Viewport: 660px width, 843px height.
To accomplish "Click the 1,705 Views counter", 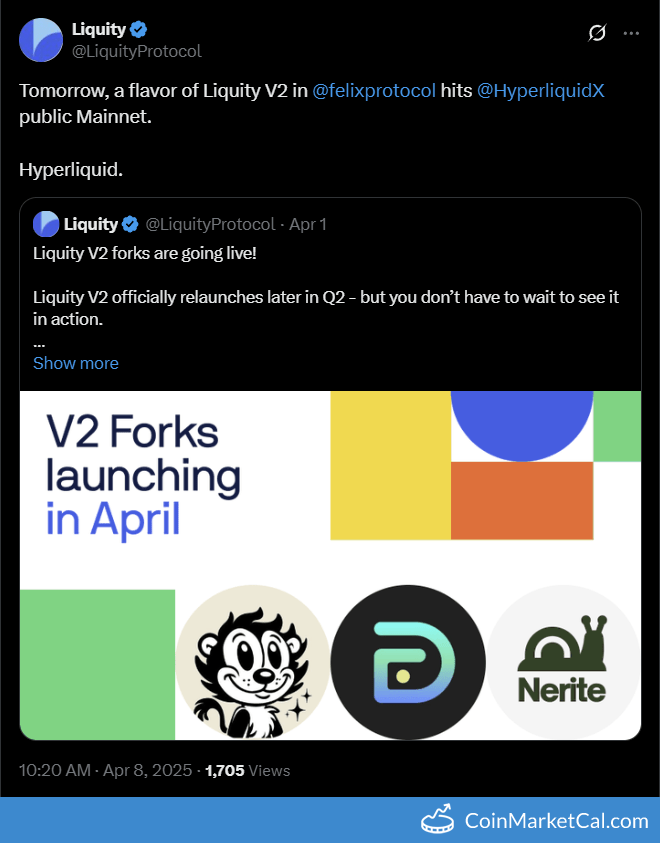I will [x=248, y=770].
